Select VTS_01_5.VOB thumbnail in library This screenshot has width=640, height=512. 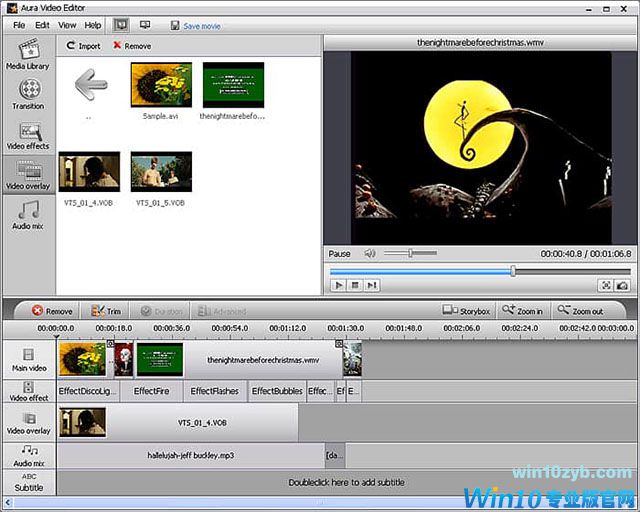161,171
